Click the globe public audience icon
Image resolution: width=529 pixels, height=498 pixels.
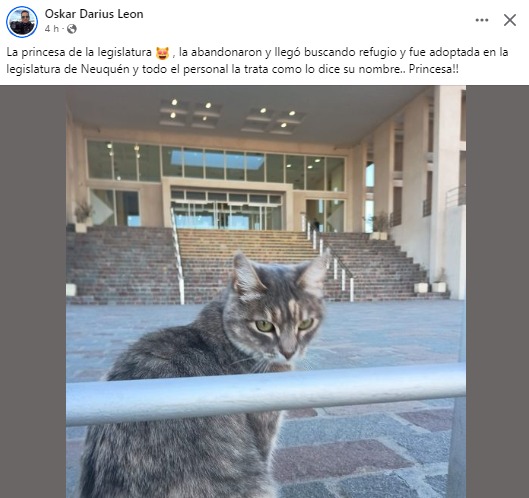tap(72, 29)
